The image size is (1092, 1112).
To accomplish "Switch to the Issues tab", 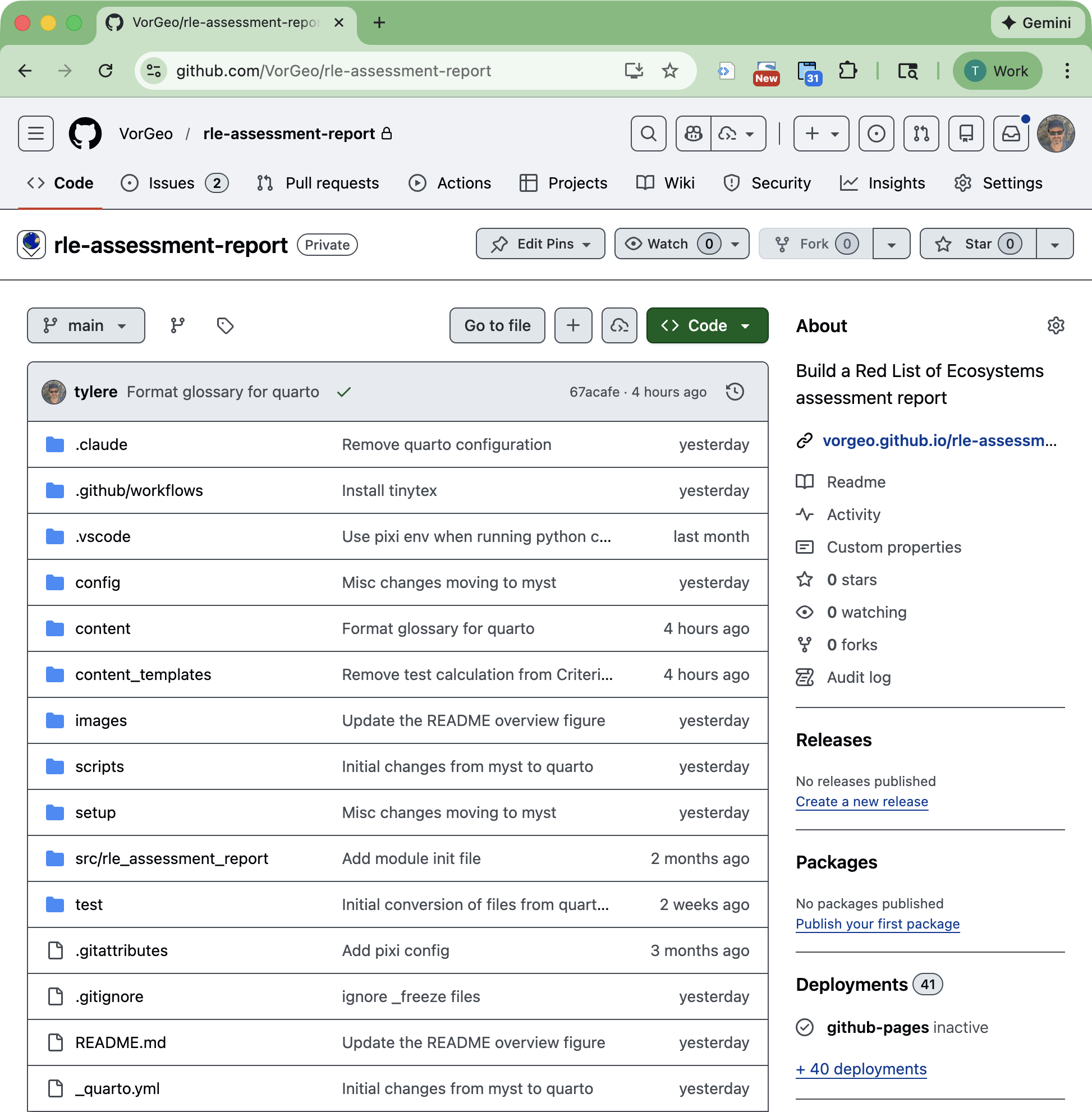I will coord(172,183).
